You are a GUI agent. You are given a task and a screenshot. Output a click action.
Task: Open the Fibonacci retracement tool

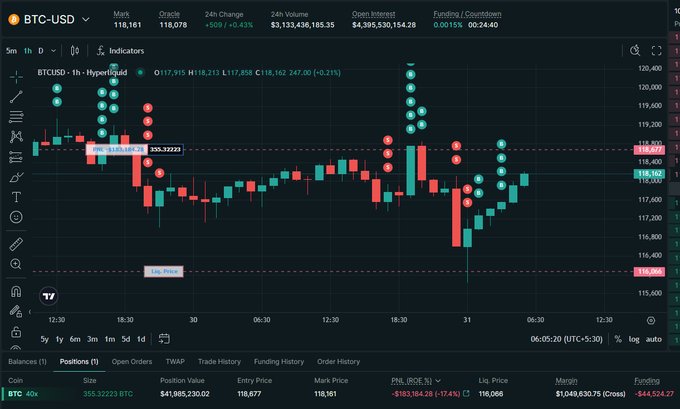[x=16, y=117]
